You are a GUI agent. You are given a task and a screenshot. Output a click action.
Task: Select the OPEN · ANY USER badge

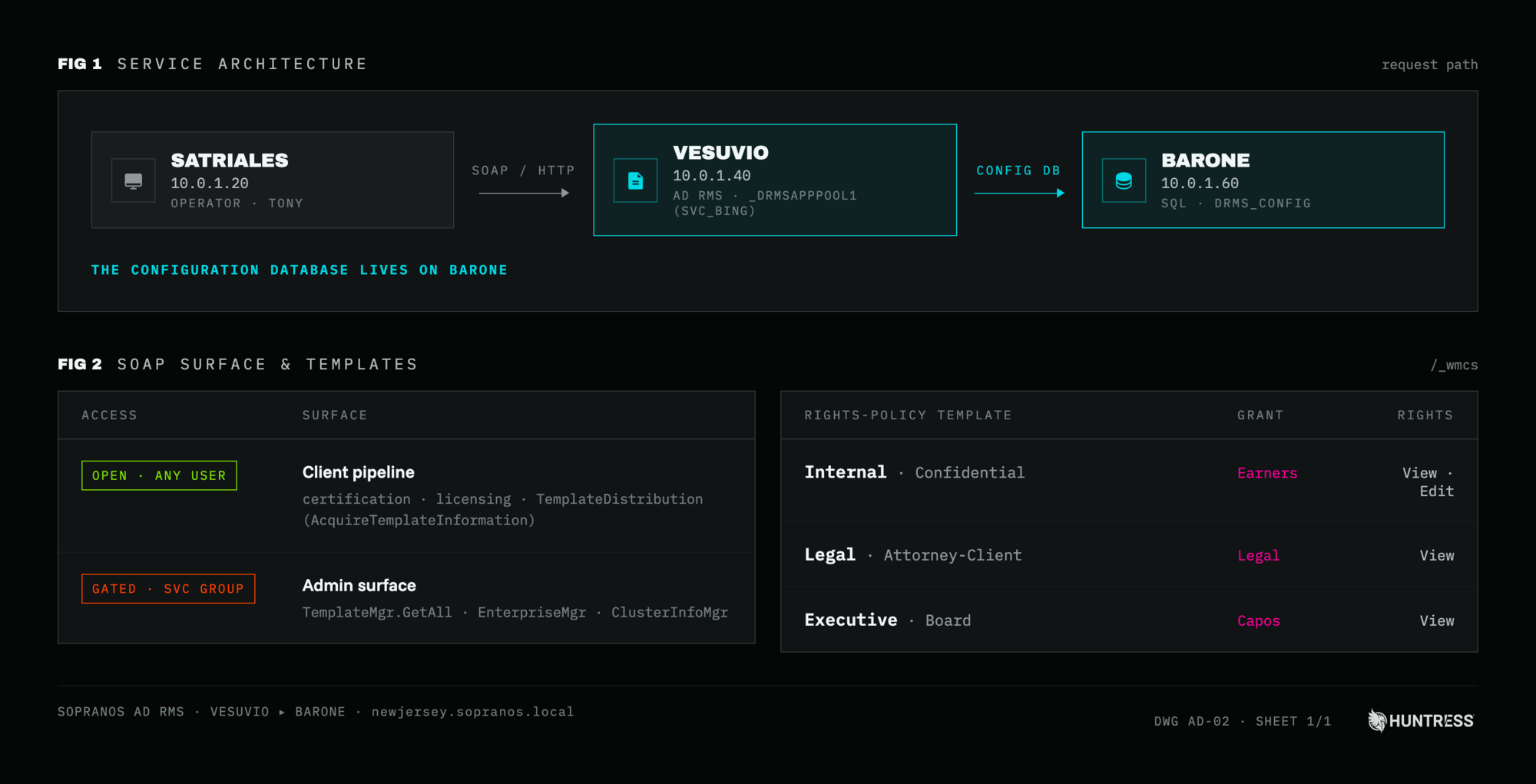click(x=159, y=475)
